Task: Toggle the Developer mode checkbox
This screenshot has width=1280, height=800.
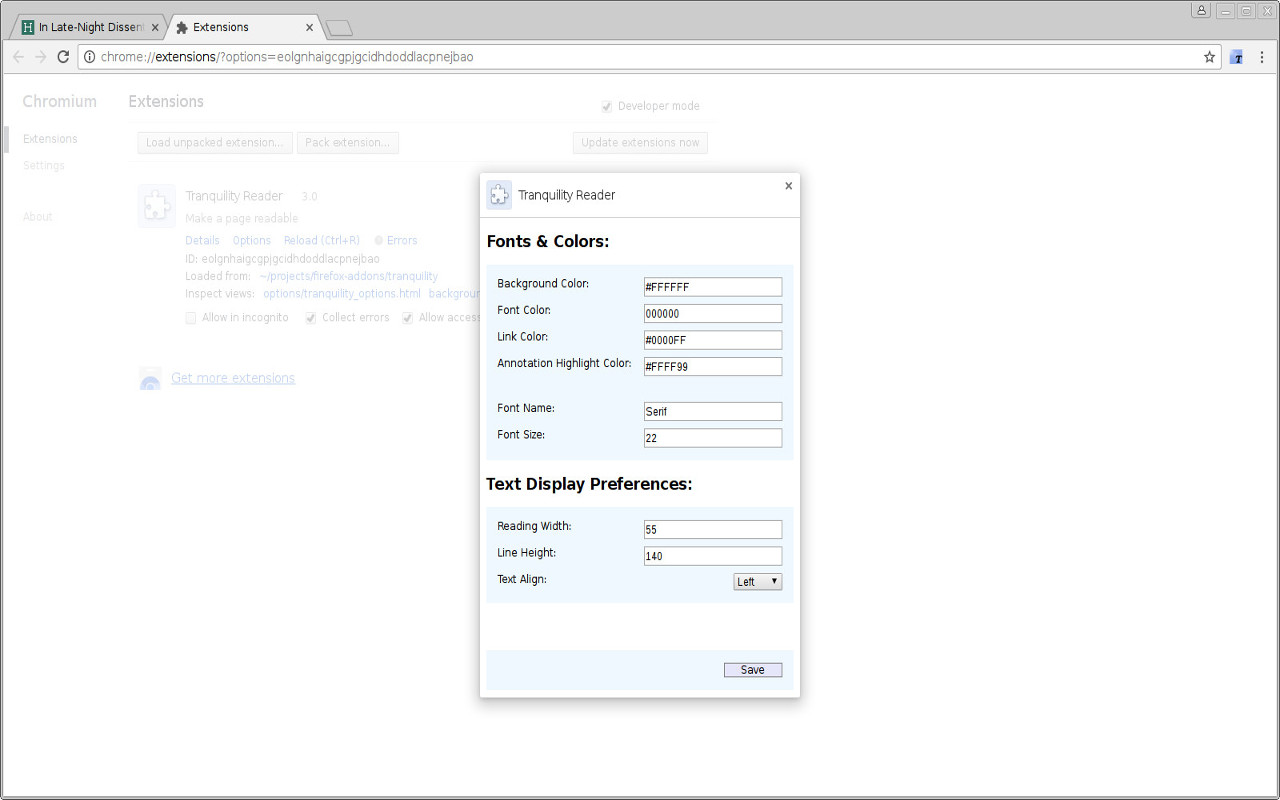Action: coord(607,106)
